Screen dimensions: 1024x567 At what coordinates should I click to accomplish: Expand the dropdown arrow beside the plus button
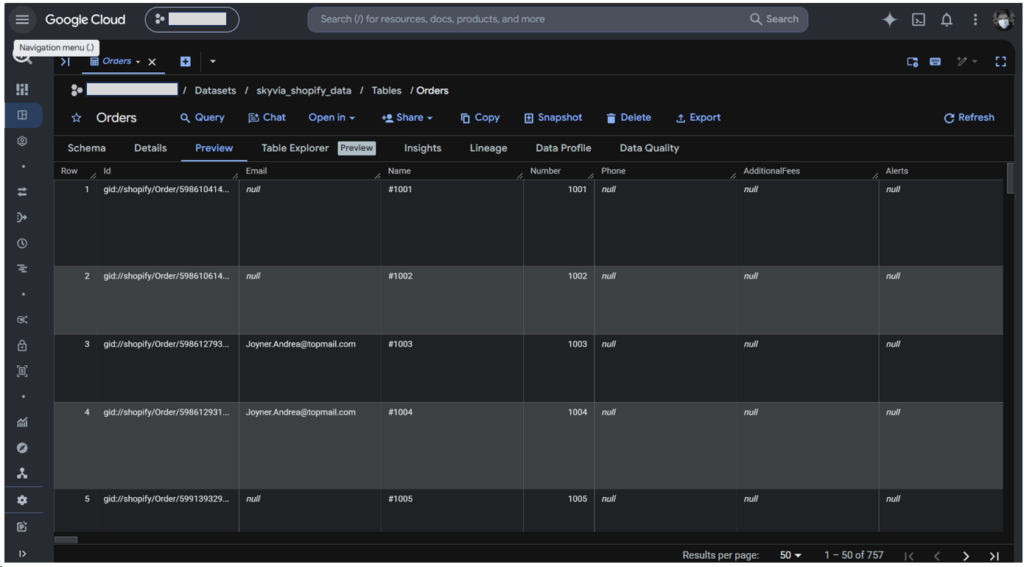tap(213, 61)
